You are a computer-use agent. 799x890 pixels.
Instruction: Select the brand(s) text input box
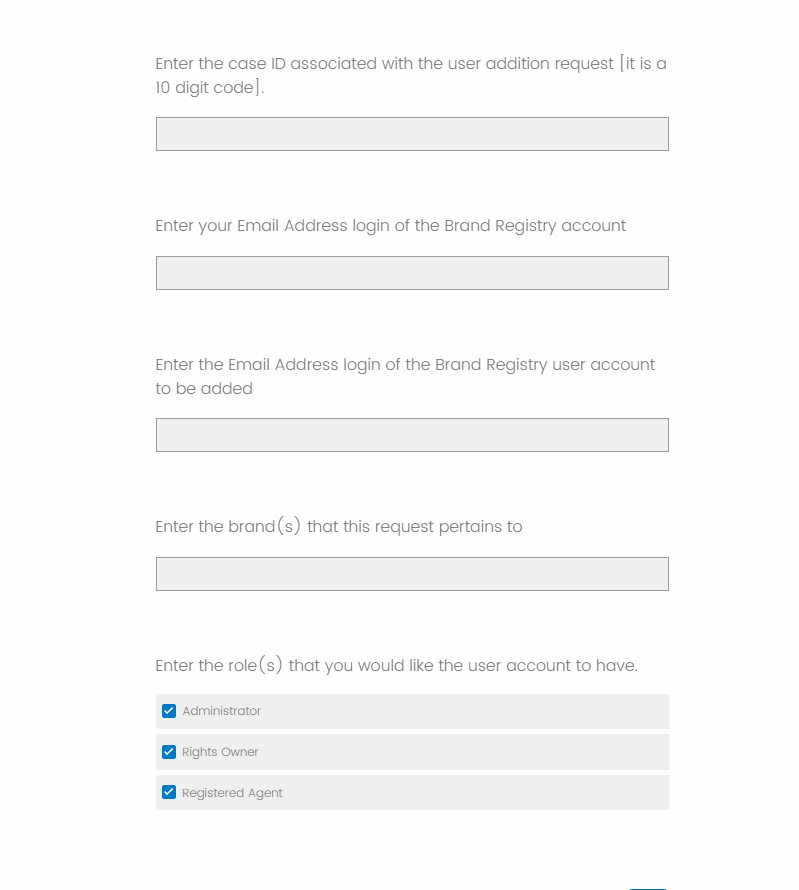[x=412, y=574]
